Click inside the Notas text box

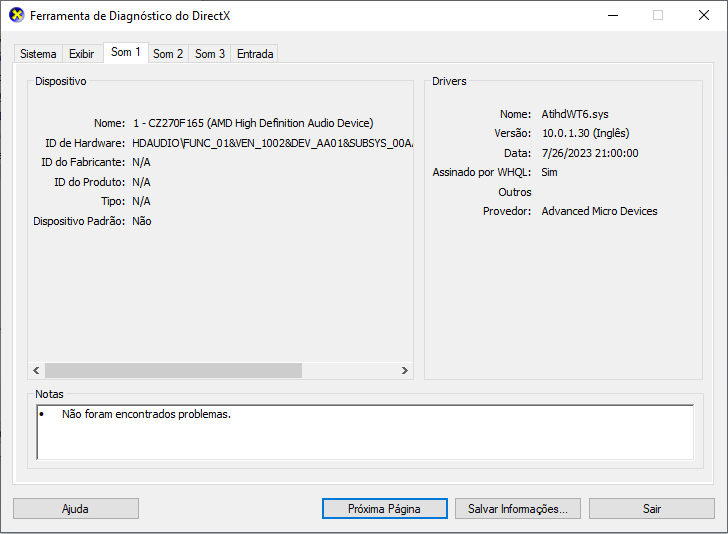[365, 432]
